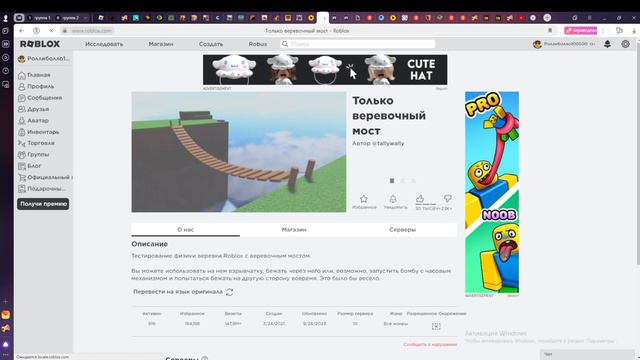Click the PRO NOOB side advertisement
640x360 pixels.
click(x=492, y=192)
